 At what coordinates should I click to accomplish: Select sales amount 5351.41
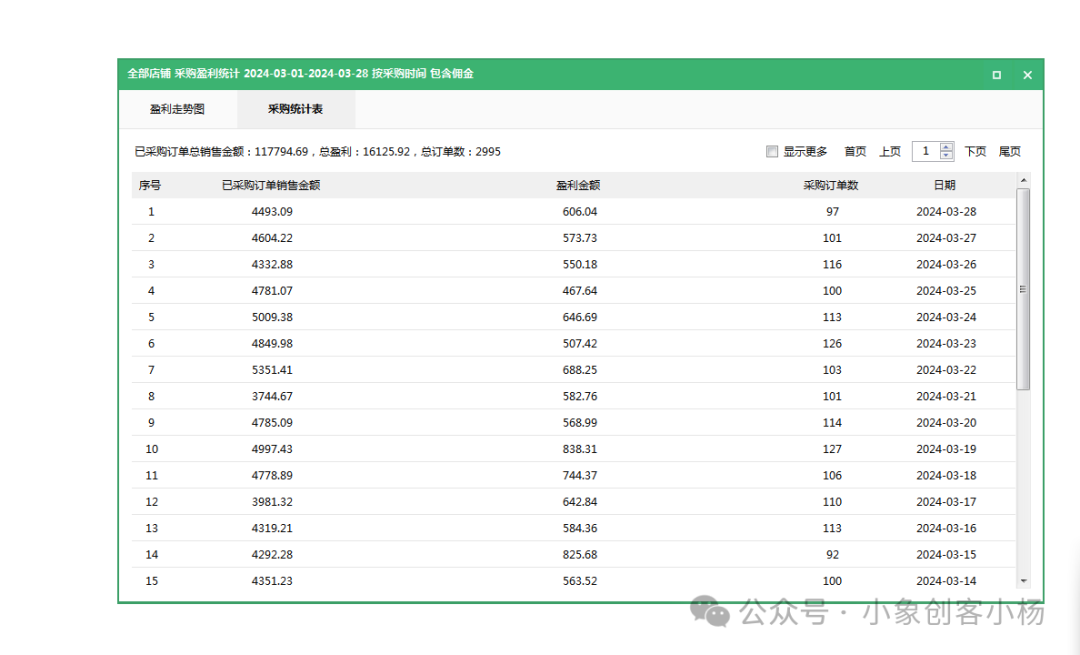click(x=272, y=371)
